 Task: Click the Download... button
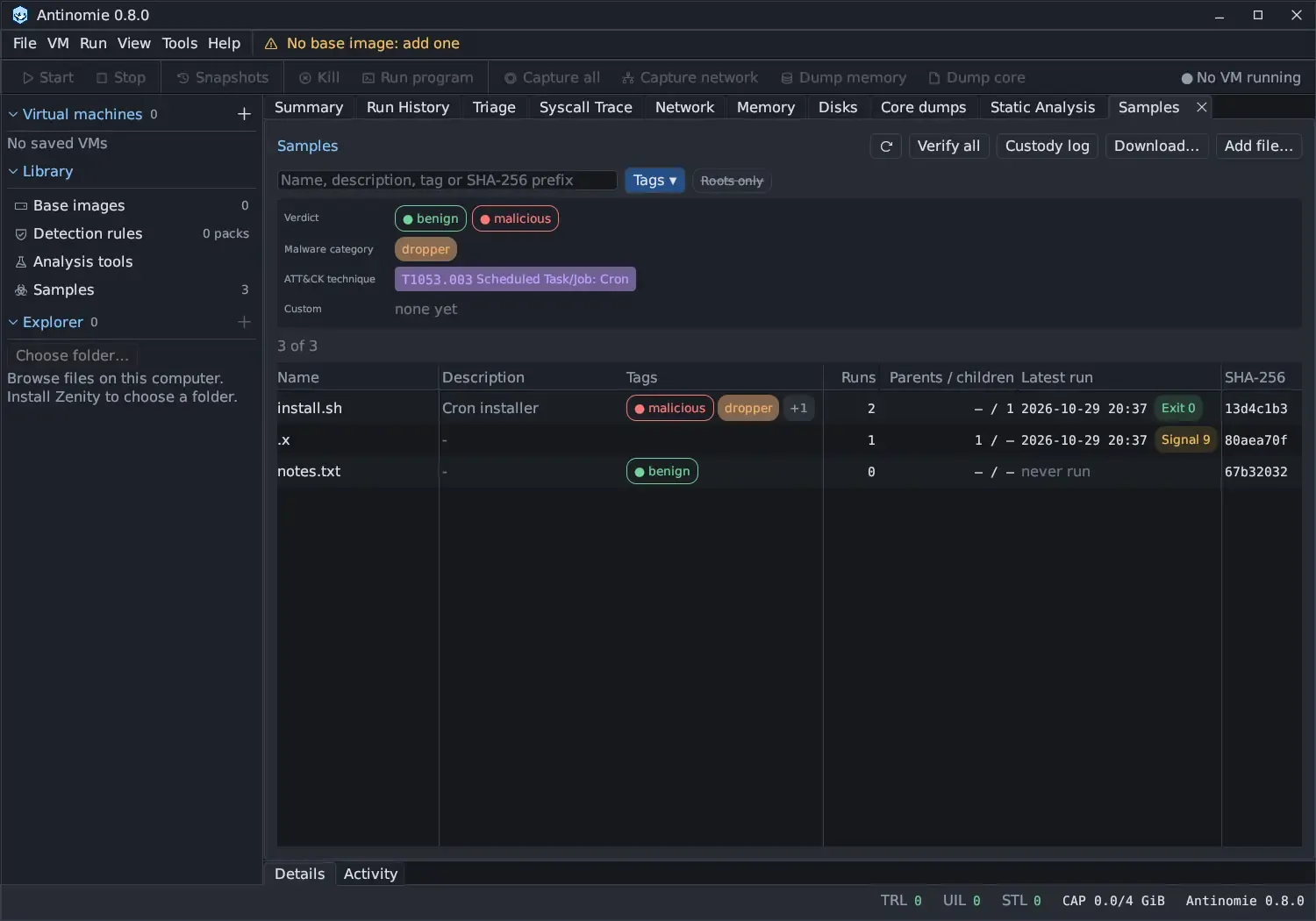[x=1156, y=146]
